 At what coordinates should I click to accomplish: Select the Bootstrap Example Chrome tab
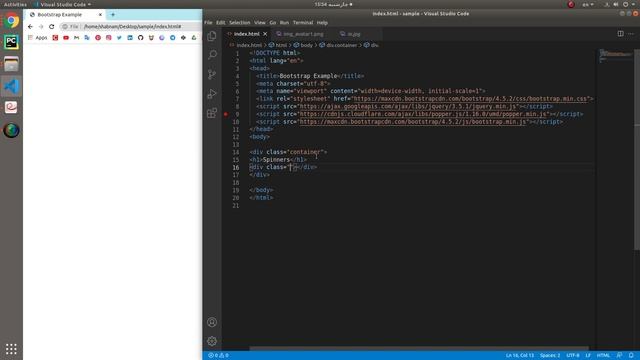pyautogui.click(x=61, y=15)
